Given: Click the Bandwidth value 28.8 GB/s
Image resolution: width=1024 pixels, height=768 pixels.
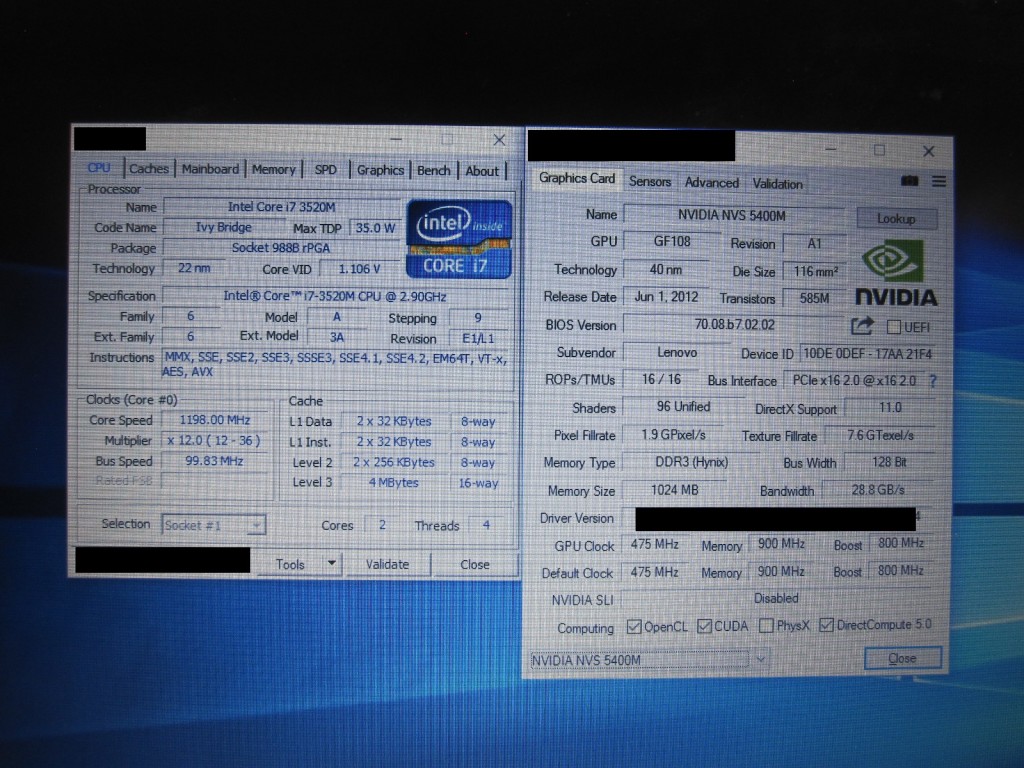Looking at the screenshot, I should click(x=878, y=489).
